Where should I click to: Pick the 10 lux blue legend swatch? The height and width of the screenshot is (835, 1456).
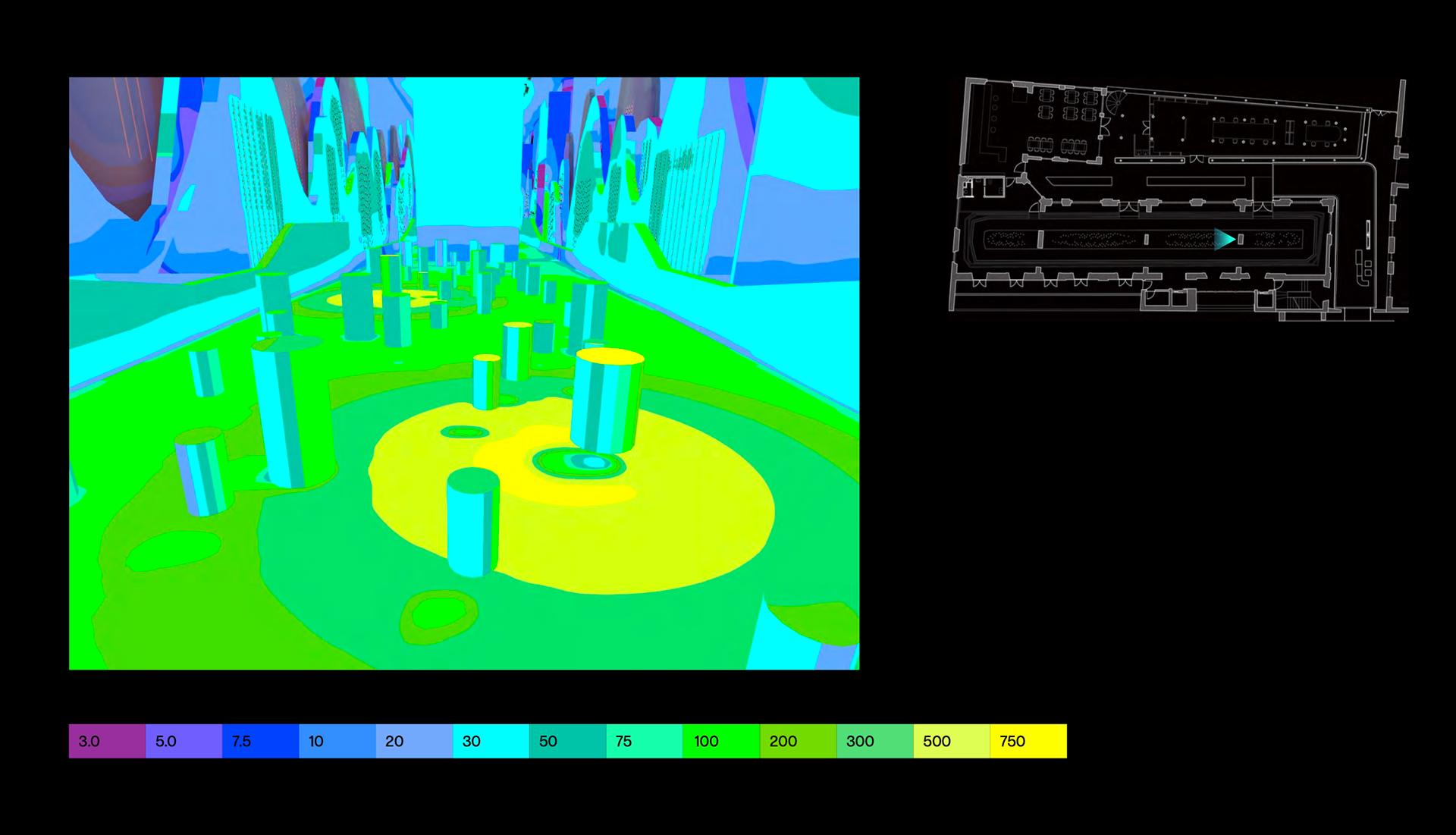pyautogui.click(x=337, y=741)
